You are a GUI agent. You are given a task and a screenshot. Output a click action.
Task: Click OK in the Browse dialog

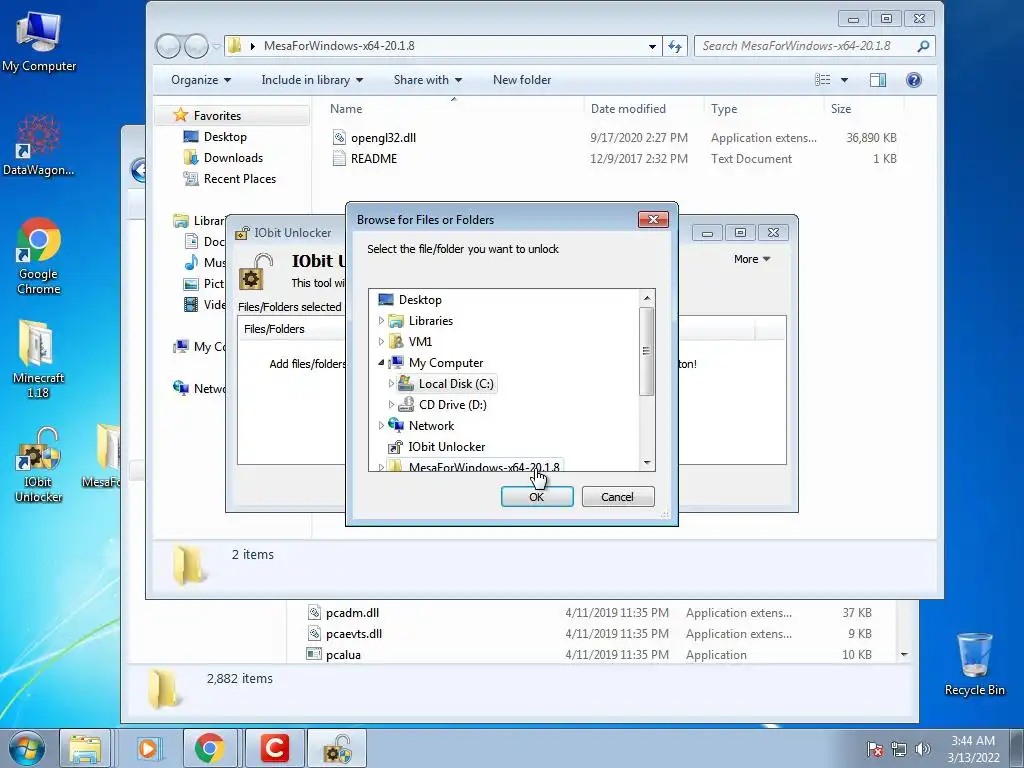[537, 496]
